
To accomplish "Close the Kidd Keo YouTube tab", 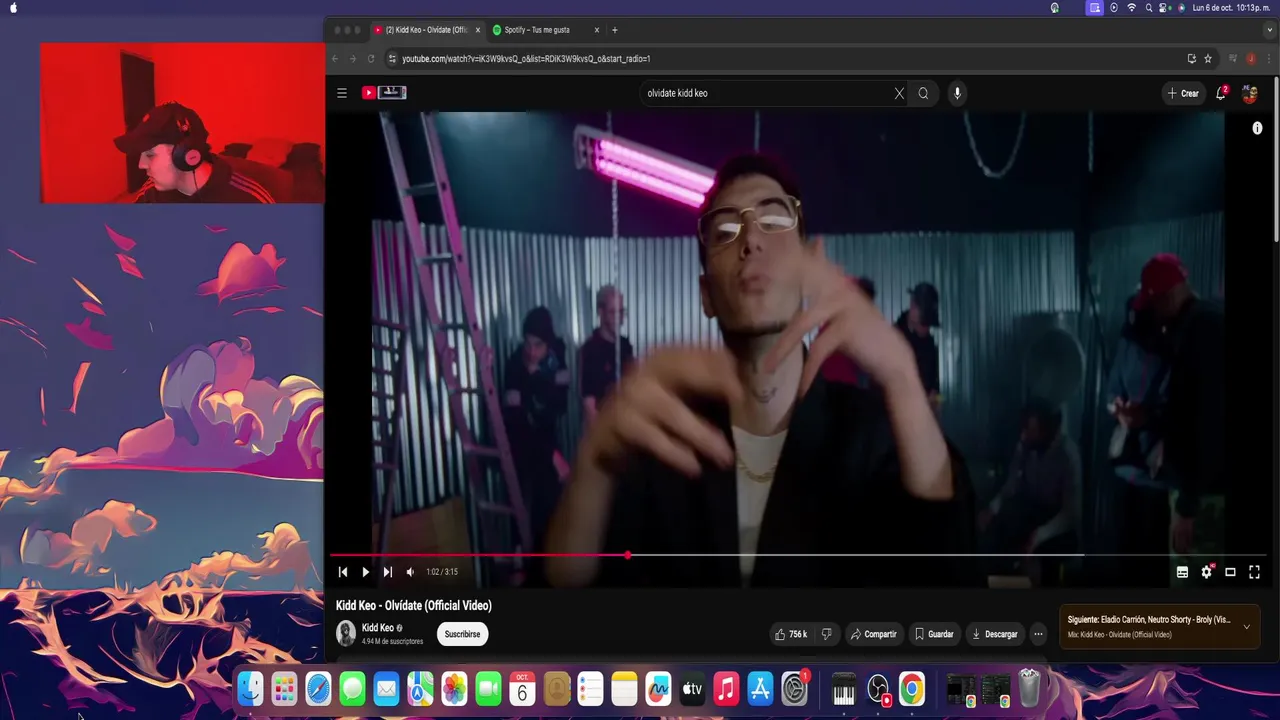I will point(478,30).
